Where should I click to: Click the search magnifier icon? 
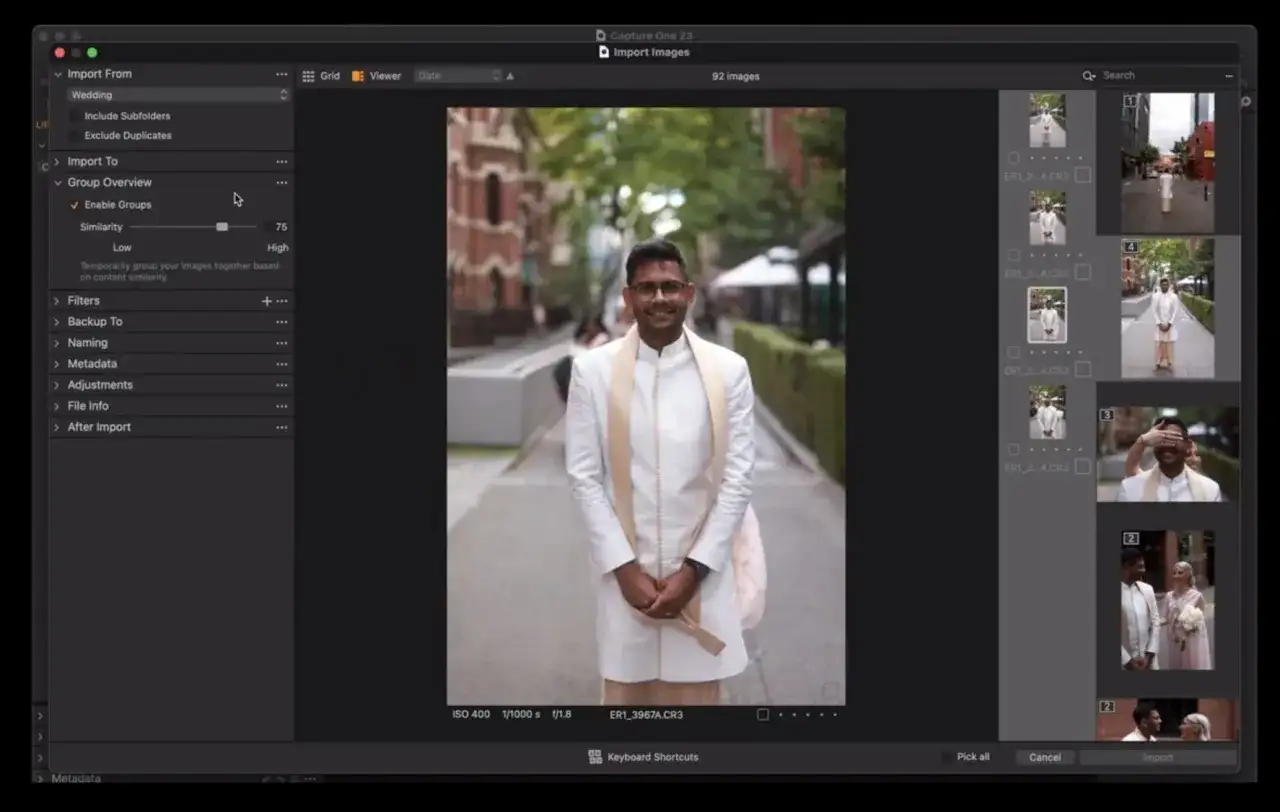click(x=1089, y=76)
